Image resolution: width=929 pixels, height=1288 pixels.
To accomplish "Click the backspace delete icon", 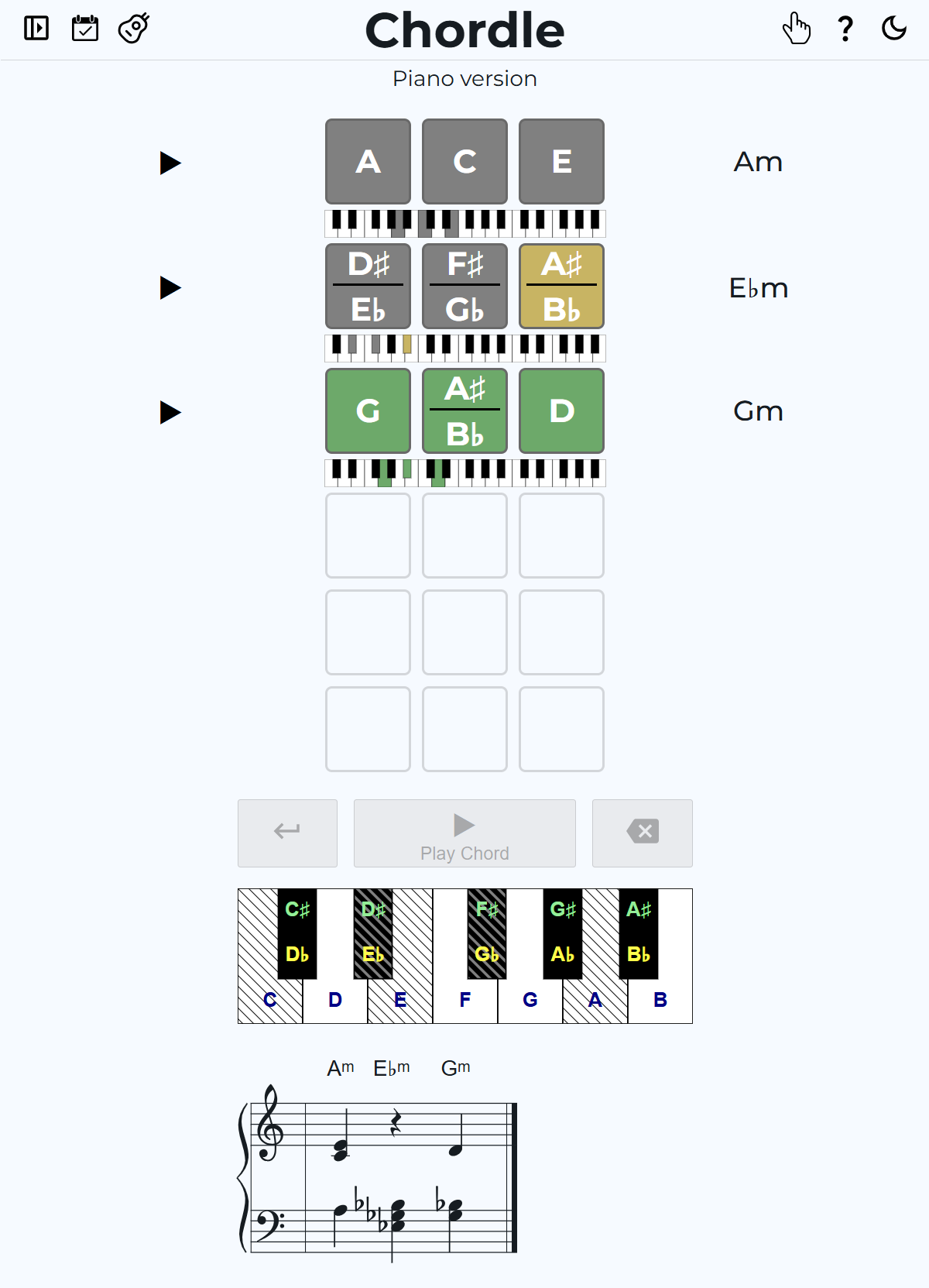I will tap(642, 831).
